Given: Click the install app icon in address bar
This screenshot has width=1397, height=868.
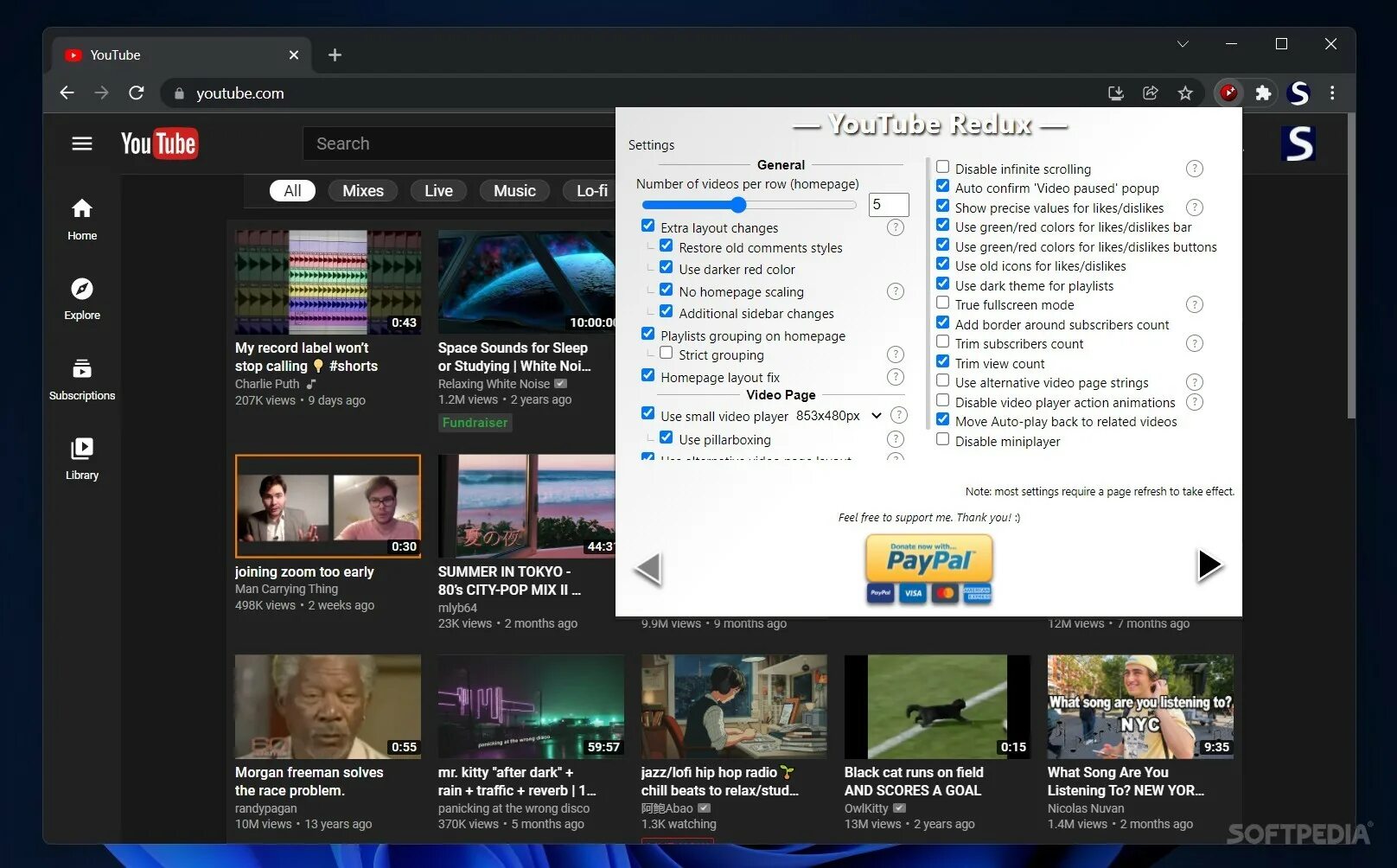Looking at the screenshot, I should (1116, 93).
